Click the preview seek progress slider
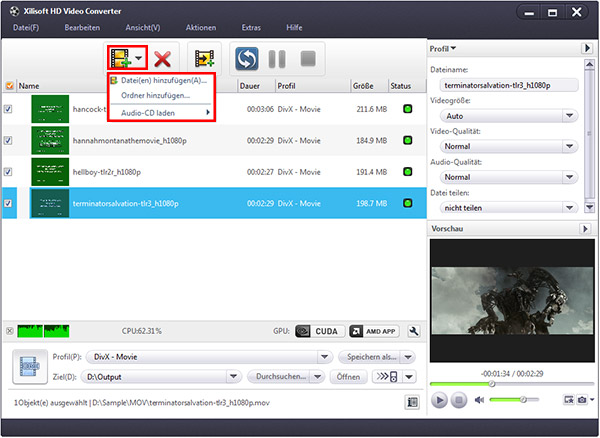600x438 pixels. [512, 384]
